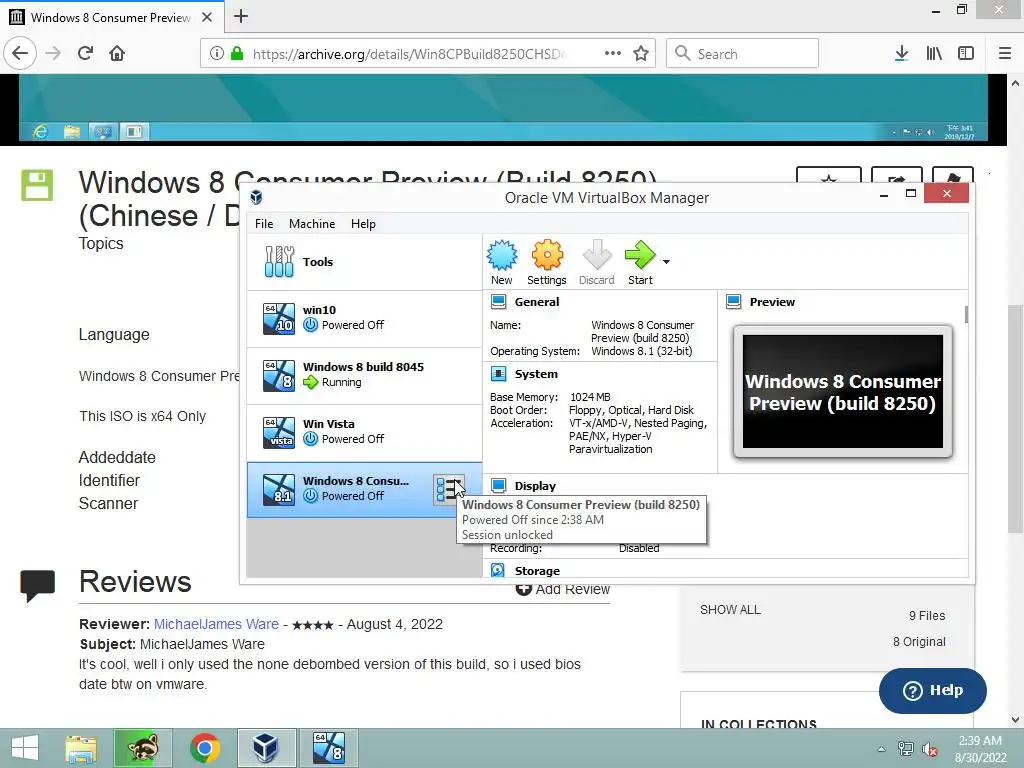Open the Windows Start button
Viewport: 1024px width, 768px height.
25,748
